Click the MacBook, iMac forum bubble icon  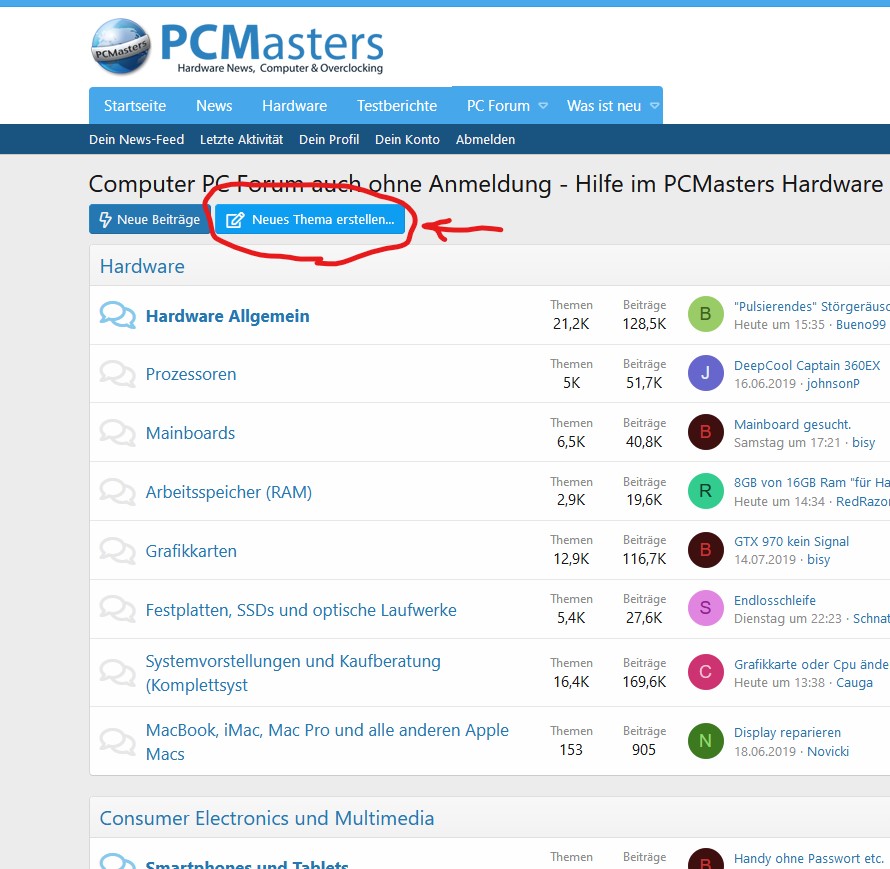117,741
